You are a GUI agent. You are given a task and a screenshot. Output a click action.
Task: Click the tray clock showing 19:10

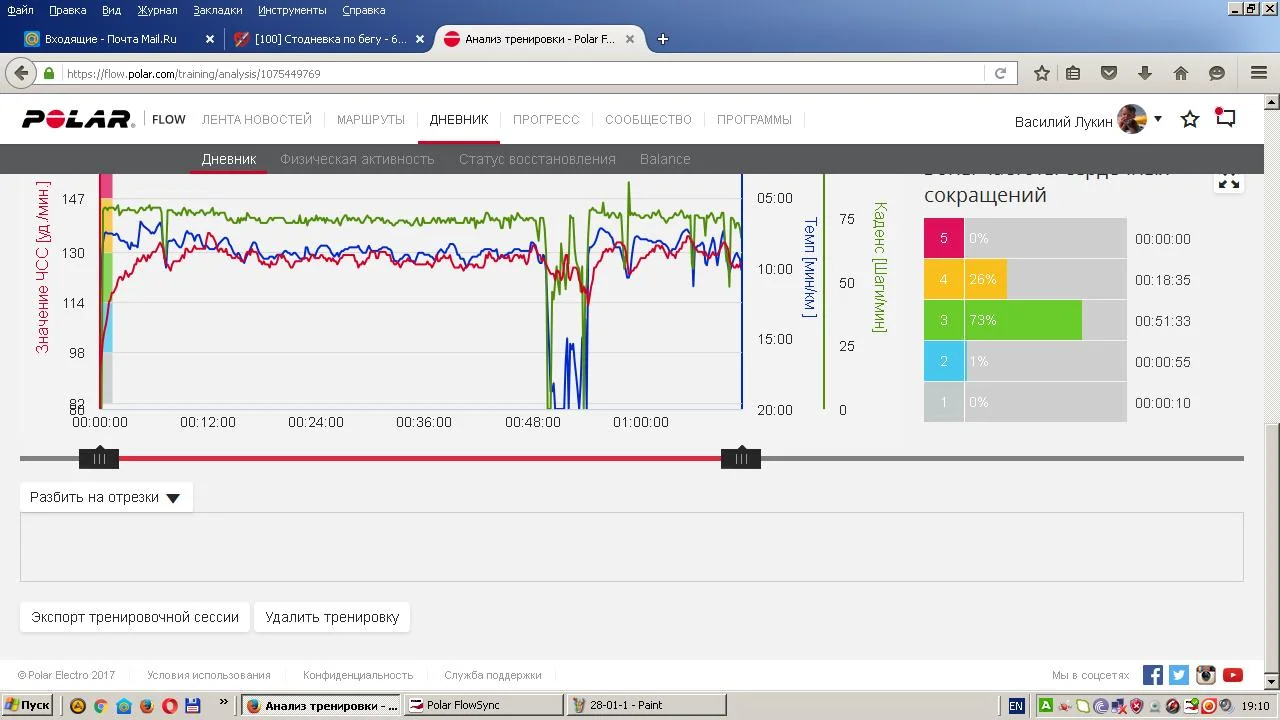click(1255, 706)
